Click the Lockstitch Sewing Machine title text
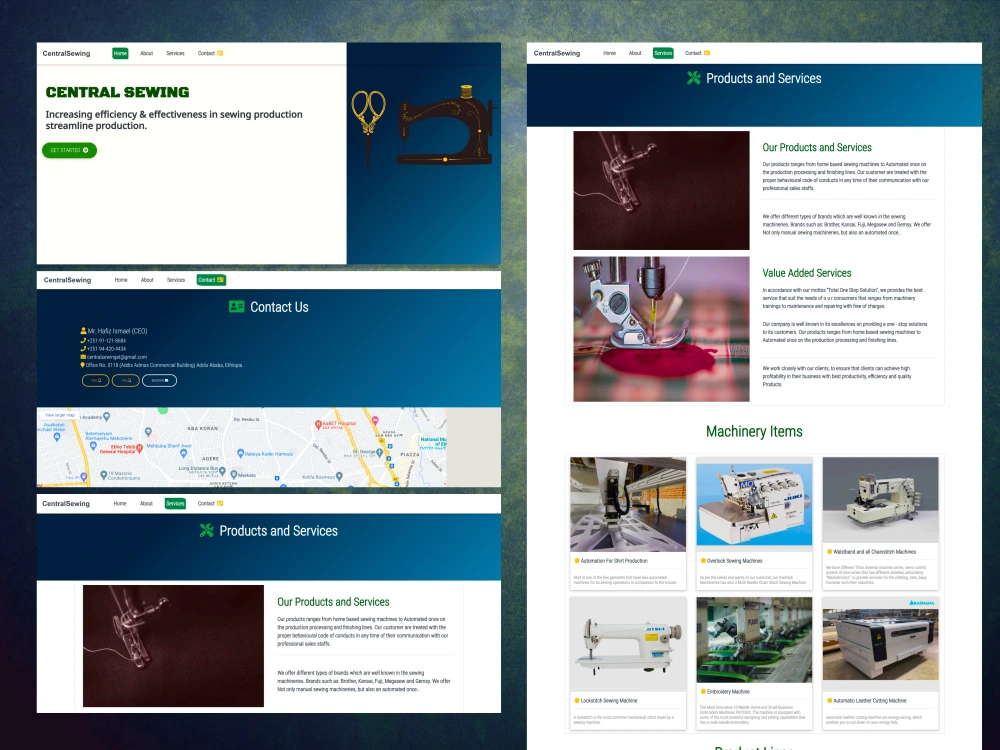 coord(609,701)
